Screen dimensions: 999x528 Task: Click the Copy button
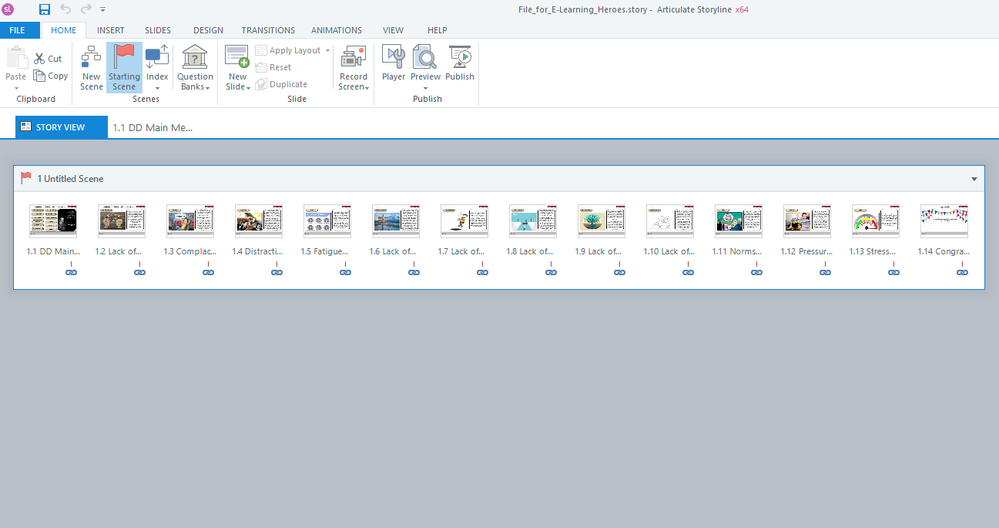pos(51,76)
